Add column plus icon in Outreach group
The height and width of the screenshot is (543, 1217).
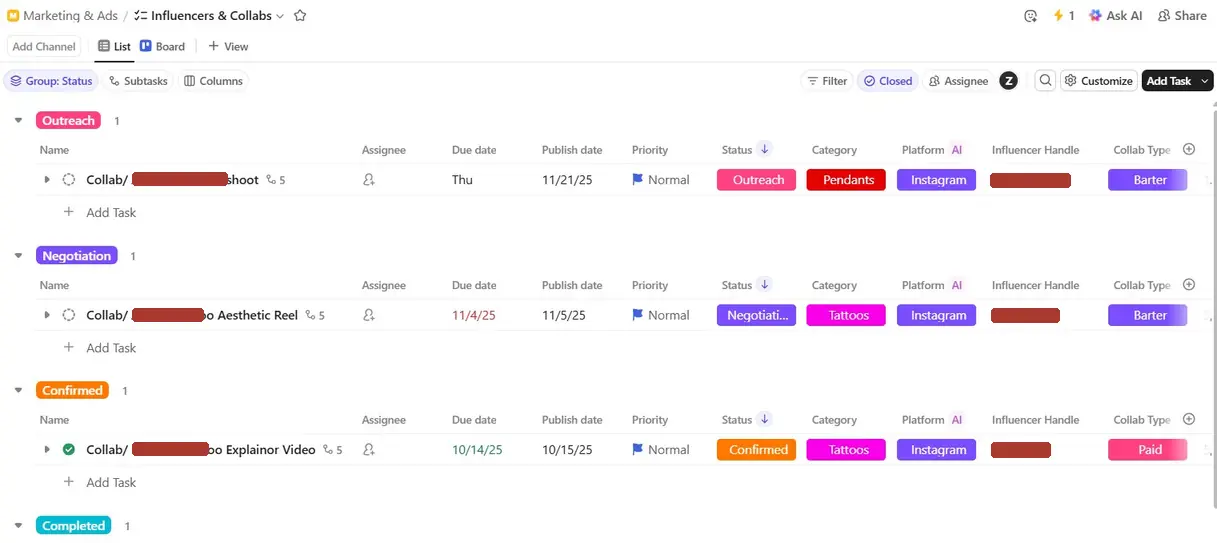click(1189, 149)
